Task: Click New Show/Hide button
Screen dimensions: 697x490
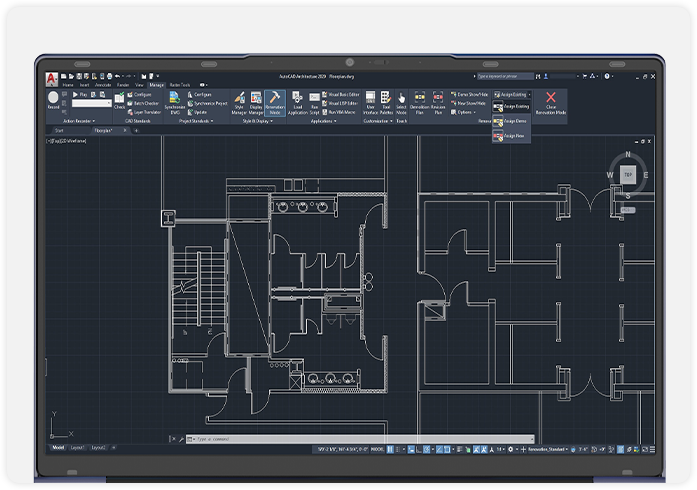Action: 468,103
